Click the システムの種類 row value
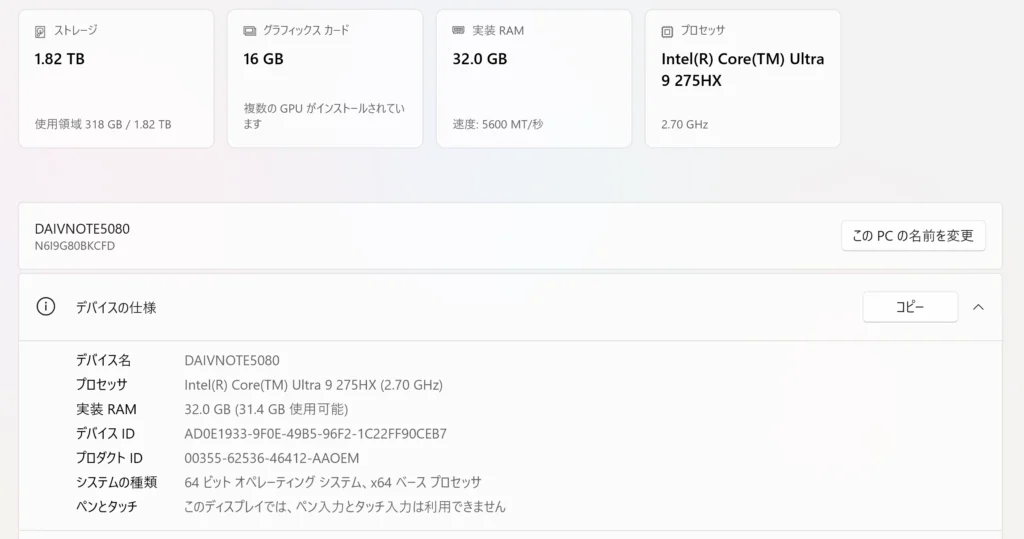This screenshot has height=539, width=1024. pyautogui.click(x=332, y=482)
